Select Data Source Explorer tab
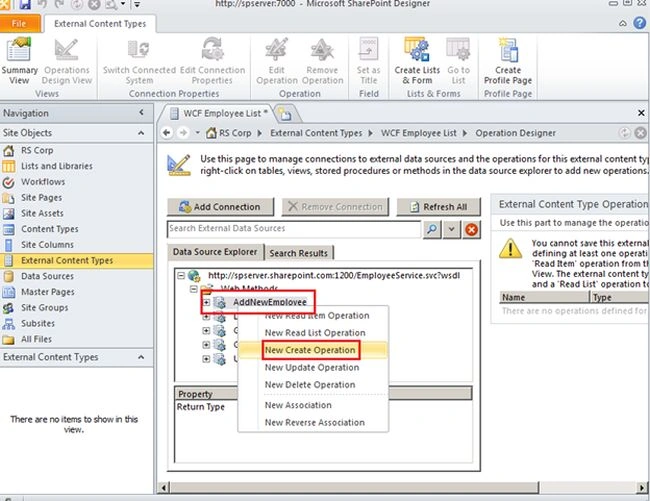Screen dimensions: 650x501 coord(215,252)
